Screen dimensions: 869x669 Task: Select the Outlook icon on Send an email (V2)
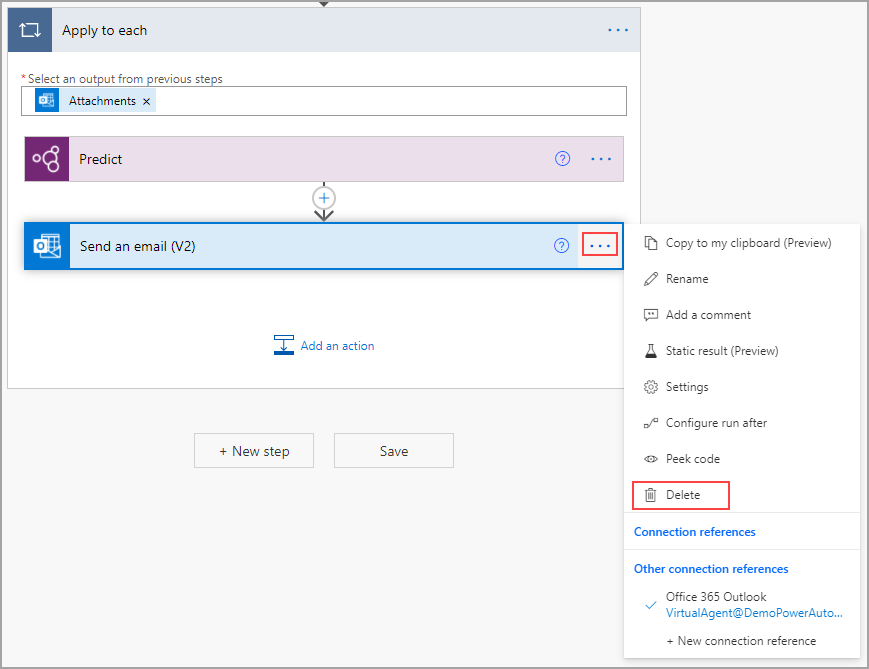46,244
